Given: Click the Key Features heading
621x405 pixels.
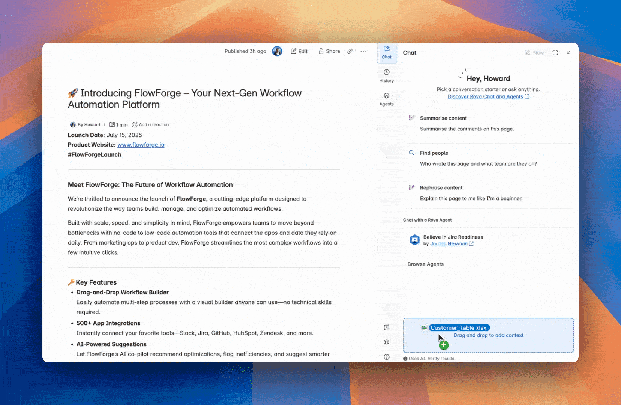Looking at the screenshot, I should tap(96, 282).
